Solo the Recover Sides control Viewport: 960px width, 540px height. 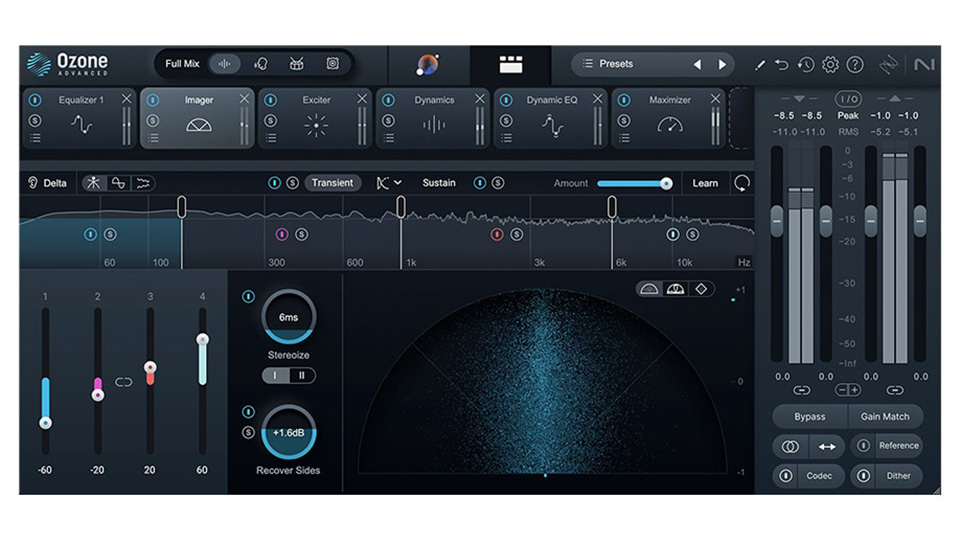pyautogui.click(x=248, y=432)
